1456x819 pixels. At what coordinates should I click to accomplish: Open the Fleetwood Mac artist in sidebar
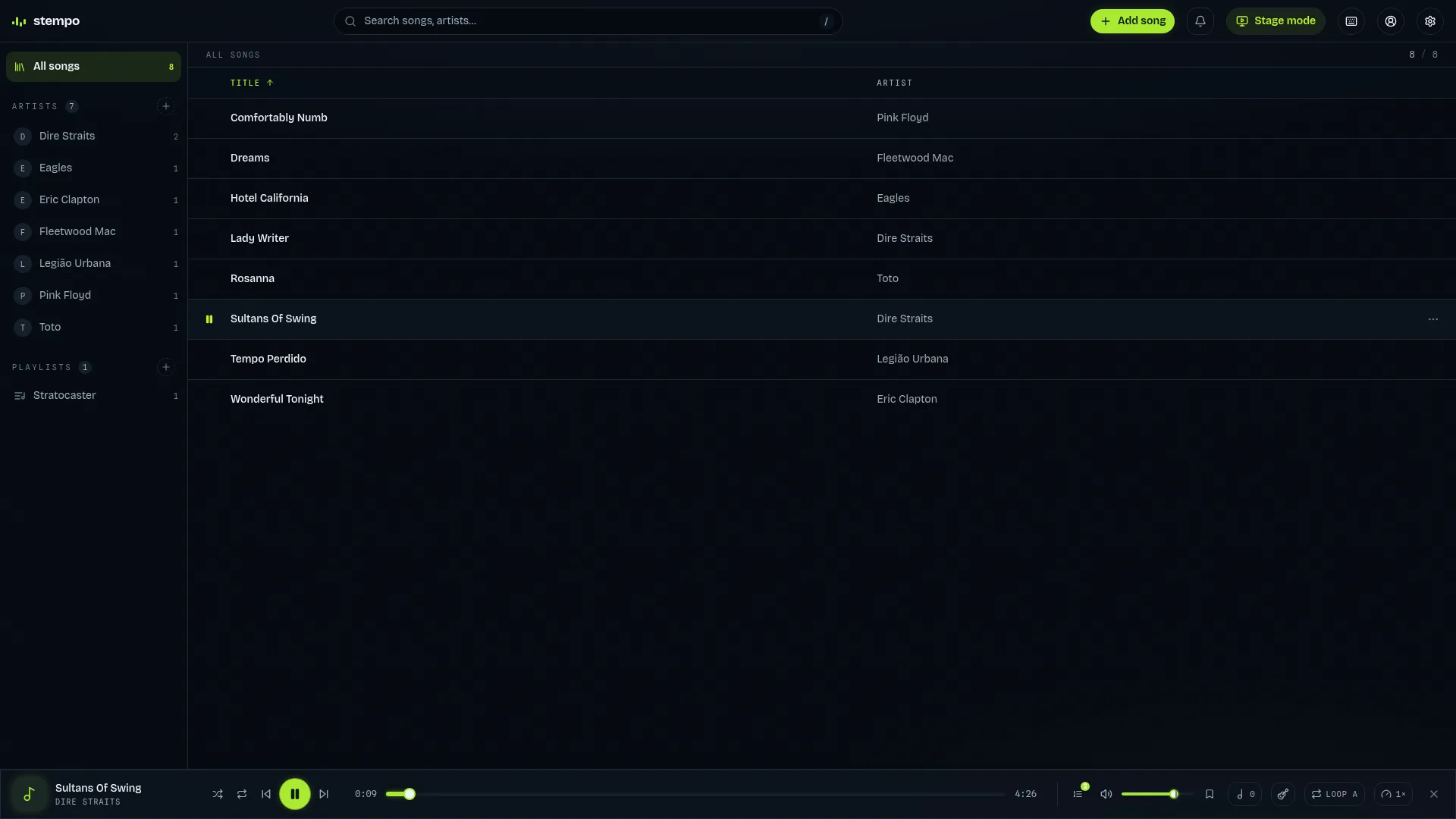[94, 232]
